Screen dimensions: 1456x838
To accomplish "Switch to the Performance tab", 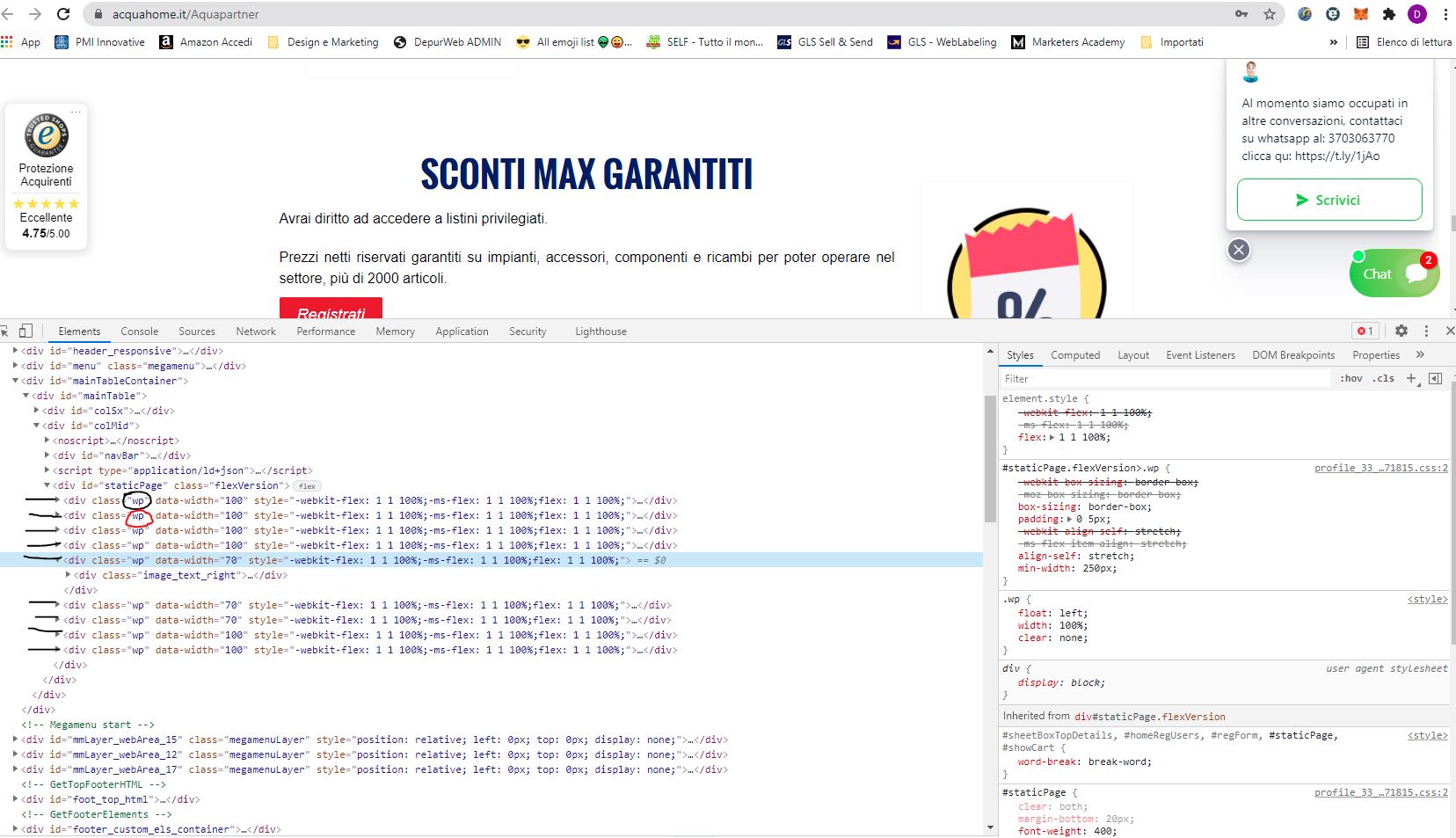I will coord(326,332).
